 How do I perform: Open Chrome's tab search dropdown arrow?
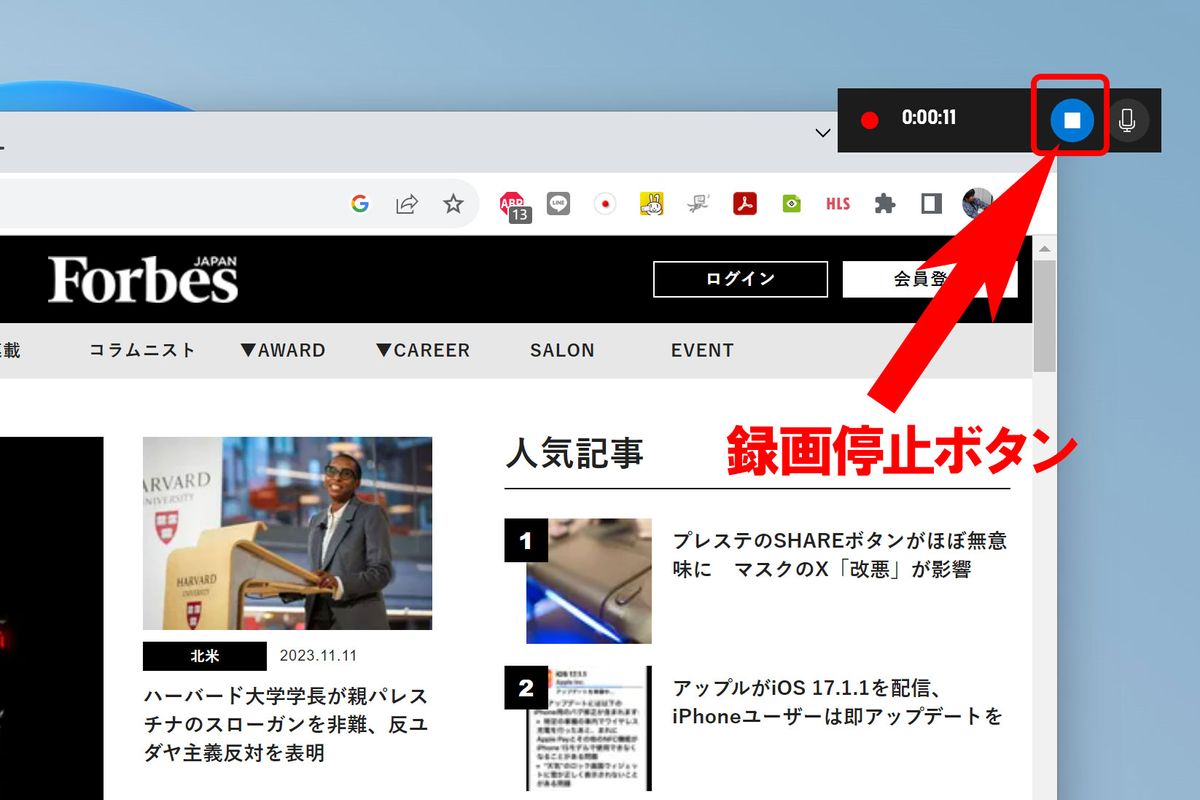tap(823, 133)
